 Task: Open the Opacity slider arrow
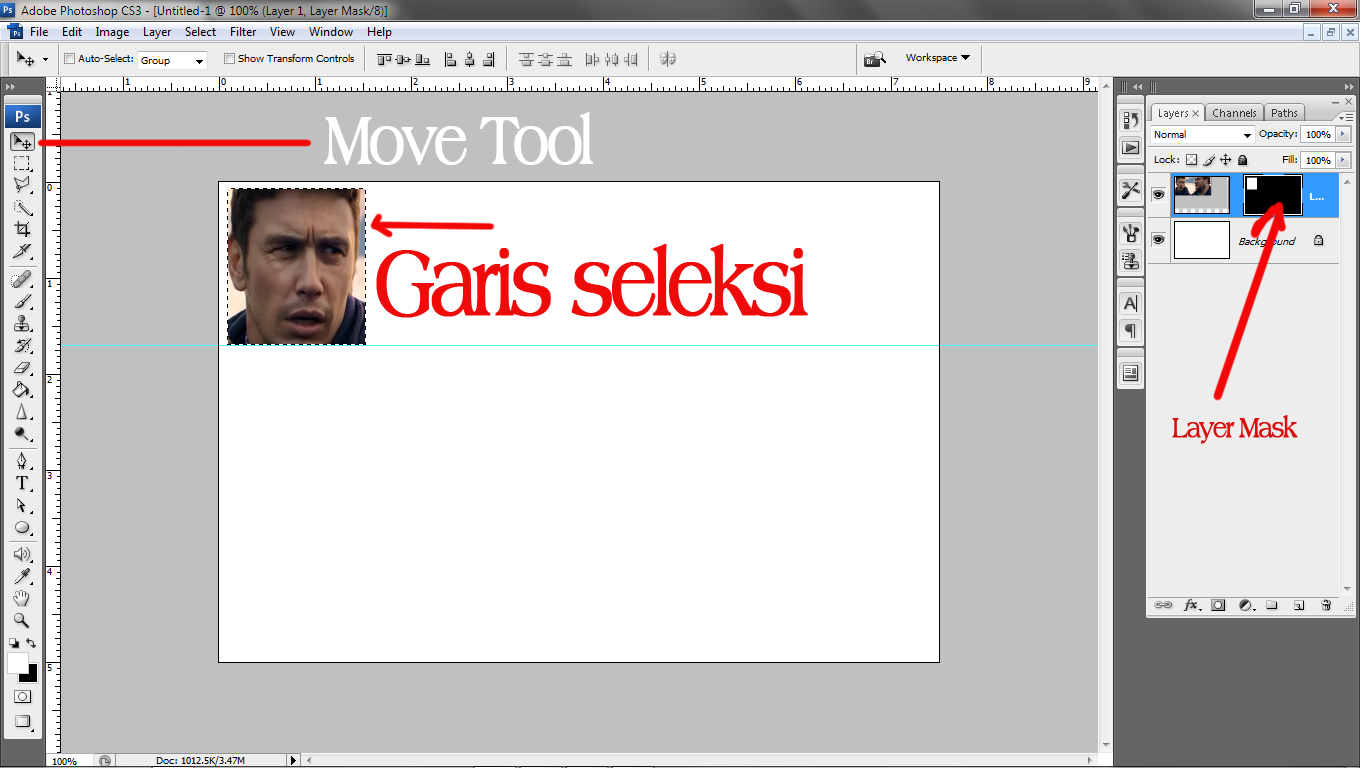coord(1343,134)
